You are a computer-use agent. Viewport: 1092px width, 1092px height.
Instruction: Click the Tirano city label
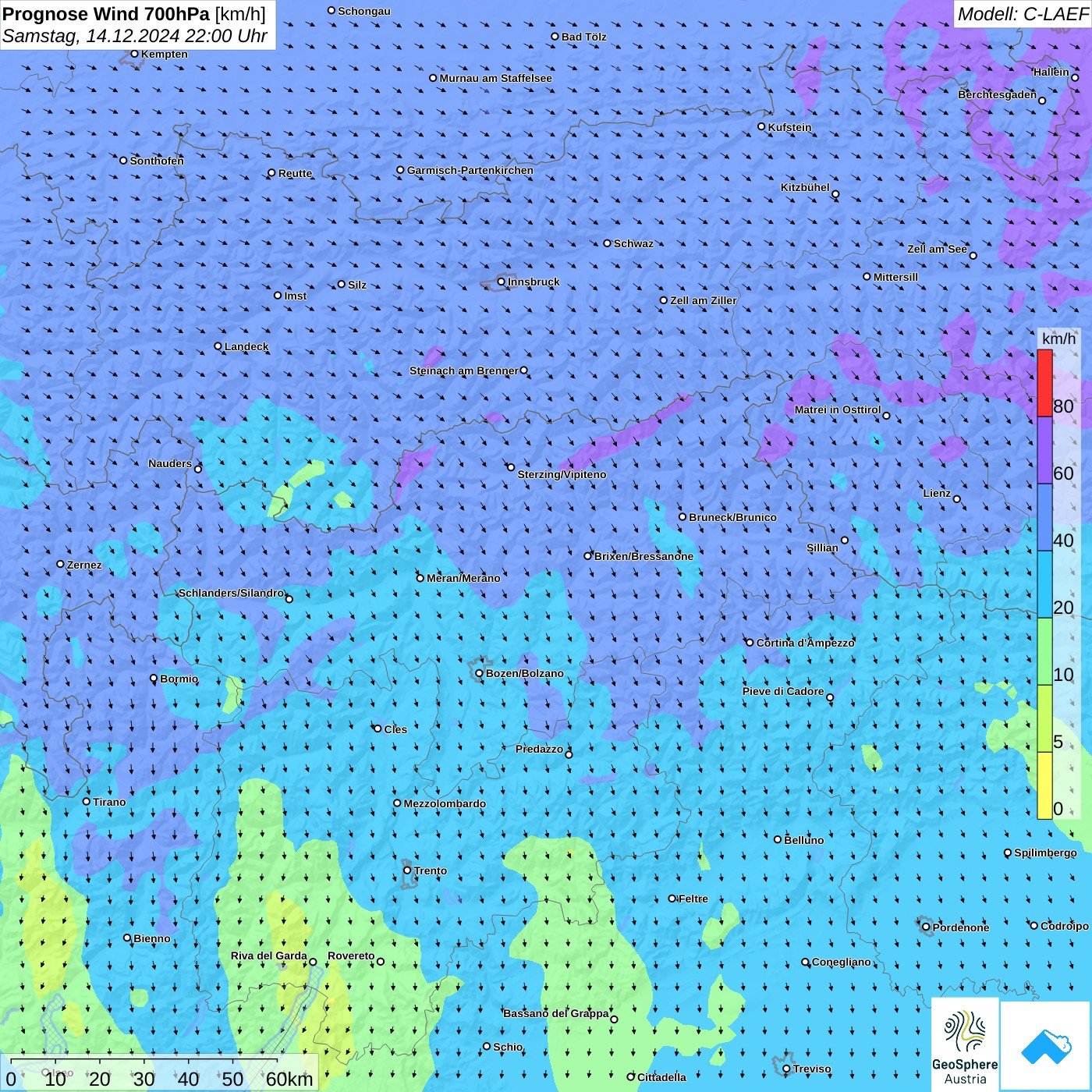[x=109, y=802]
